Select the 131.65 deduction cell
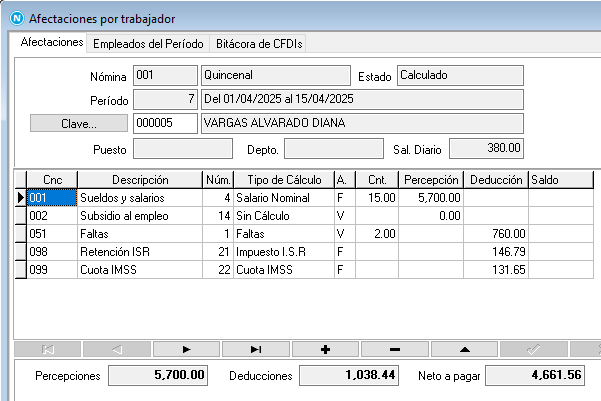 (496, 270)
